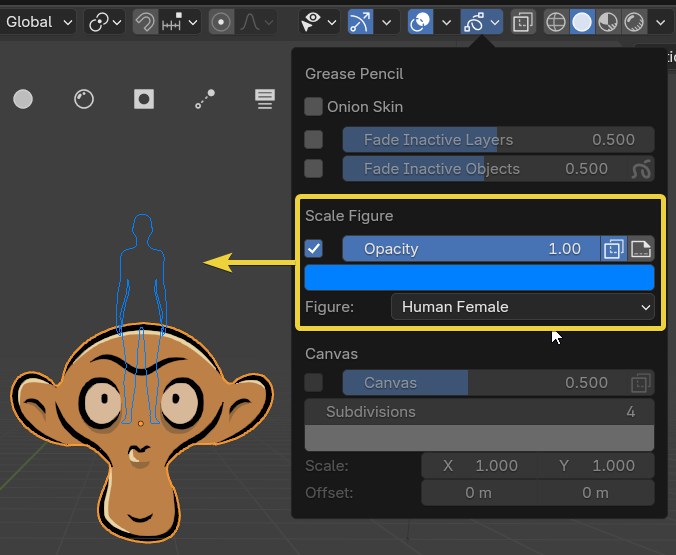Switch to material preview shading

coord(608,22)
